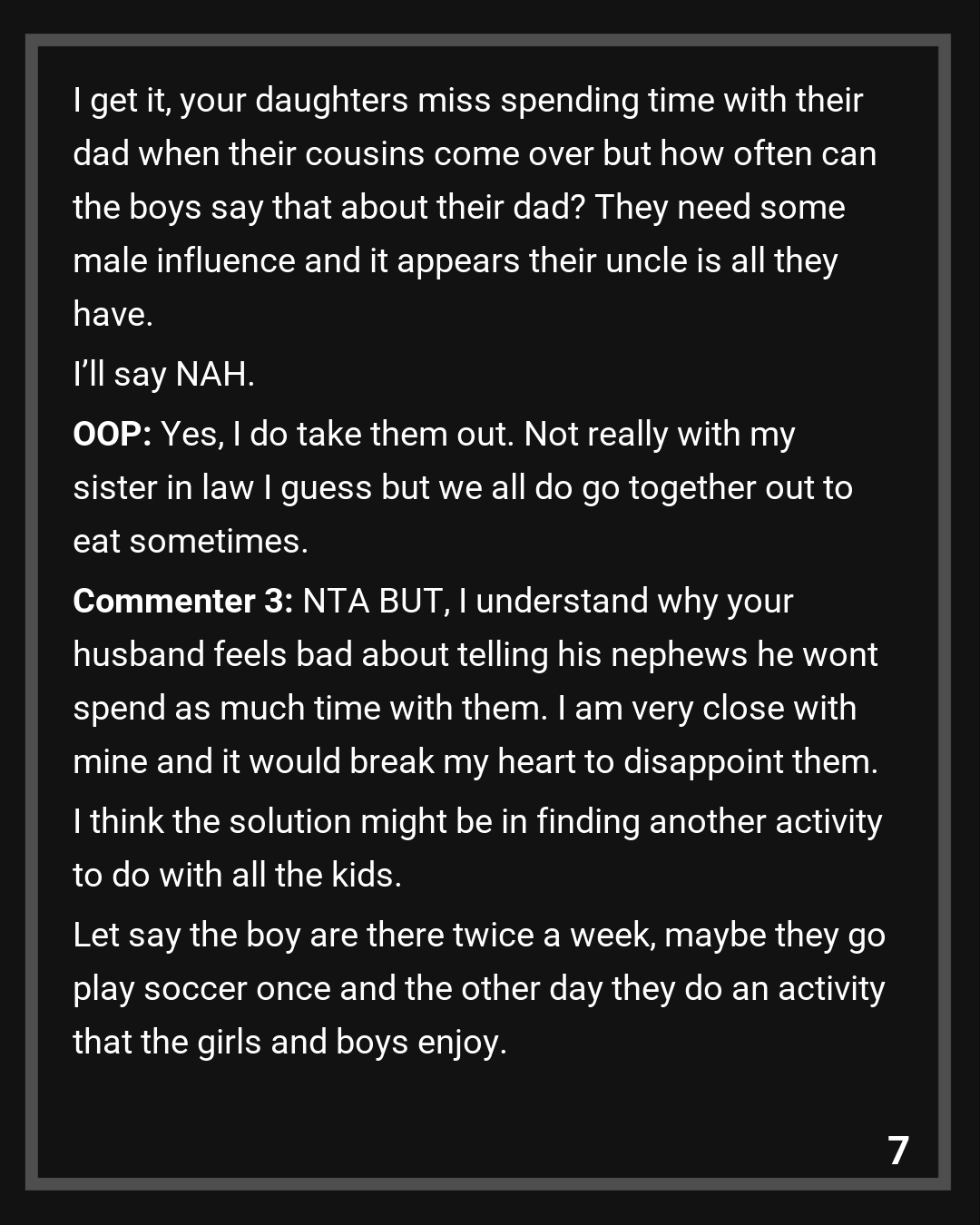Click the line "I'll say NAH."
The height and width of the screenshot is (1225, 980).
(163, 374)
